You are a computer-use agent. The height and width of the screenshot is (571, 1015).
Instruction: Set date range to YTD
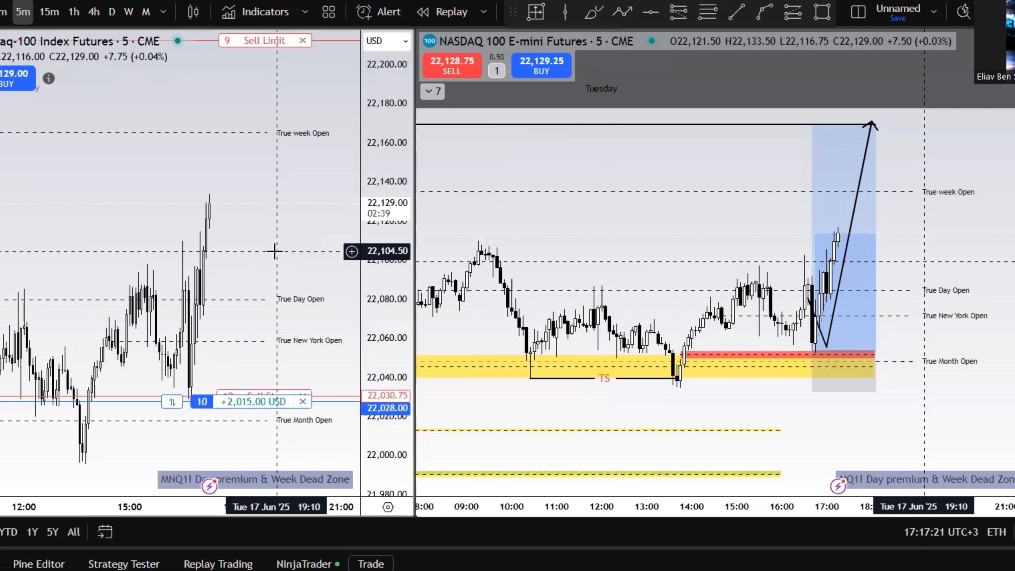pyautogui.click(x=8, y=532)
